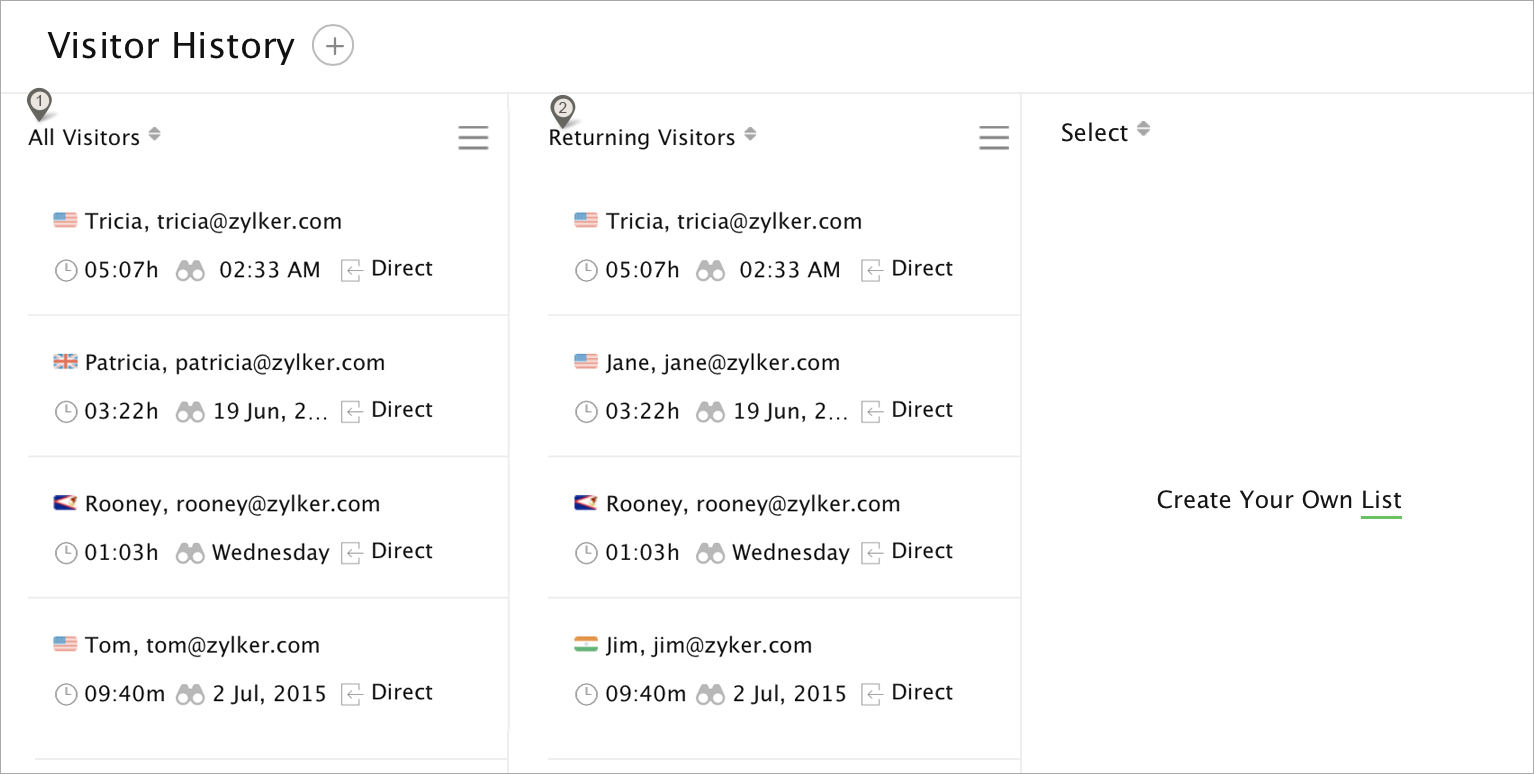Image resolution: width=1534 pixels, height=774 pixels.
Task: Expand the Returning Visitors dropdown
Action: (x=750, y=134)
